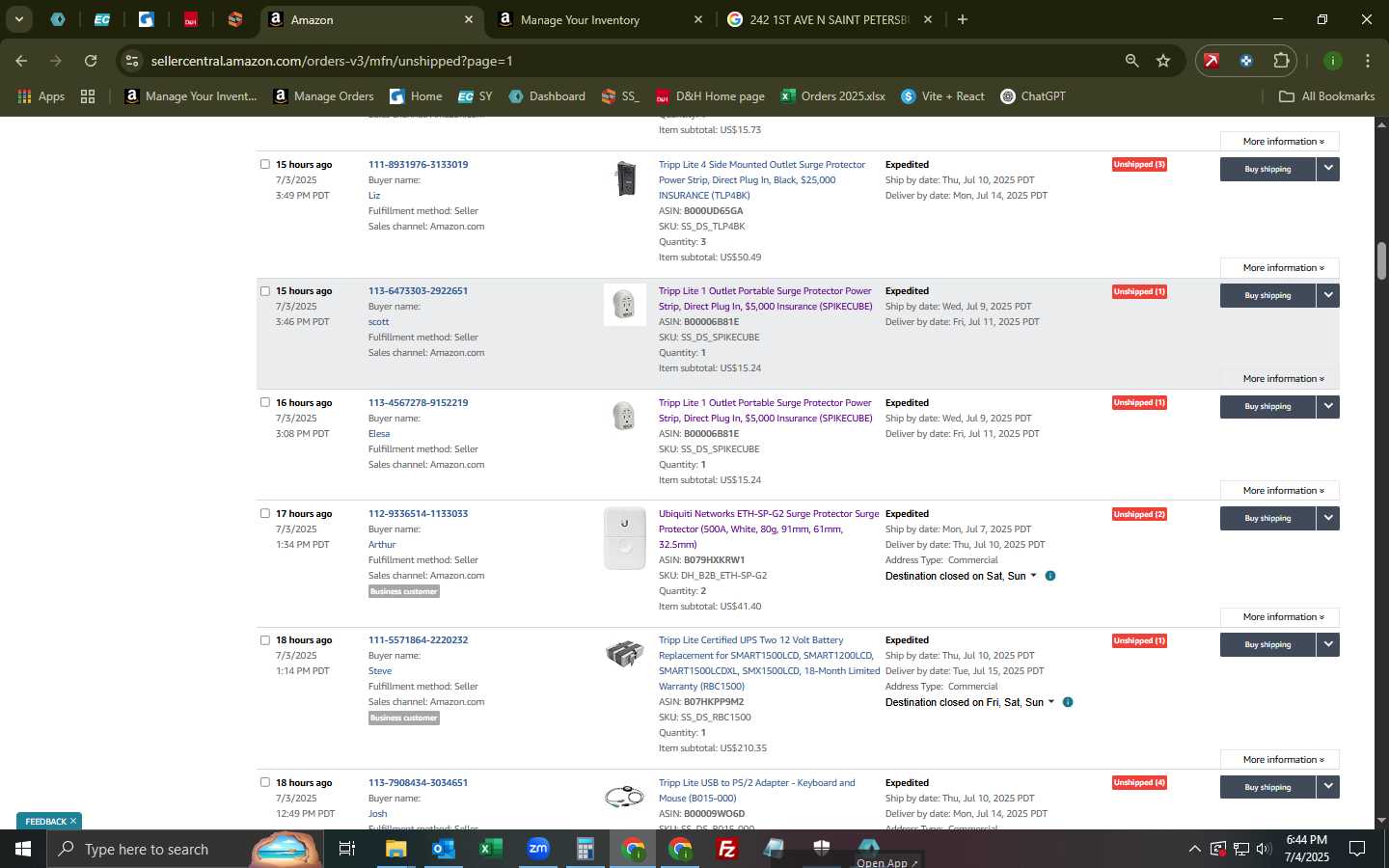The width and height of the screenshot is (1389, 868).
Task: Expand Buy shipping dropdown for Liz's order
Action: [x=1328, y=169]
